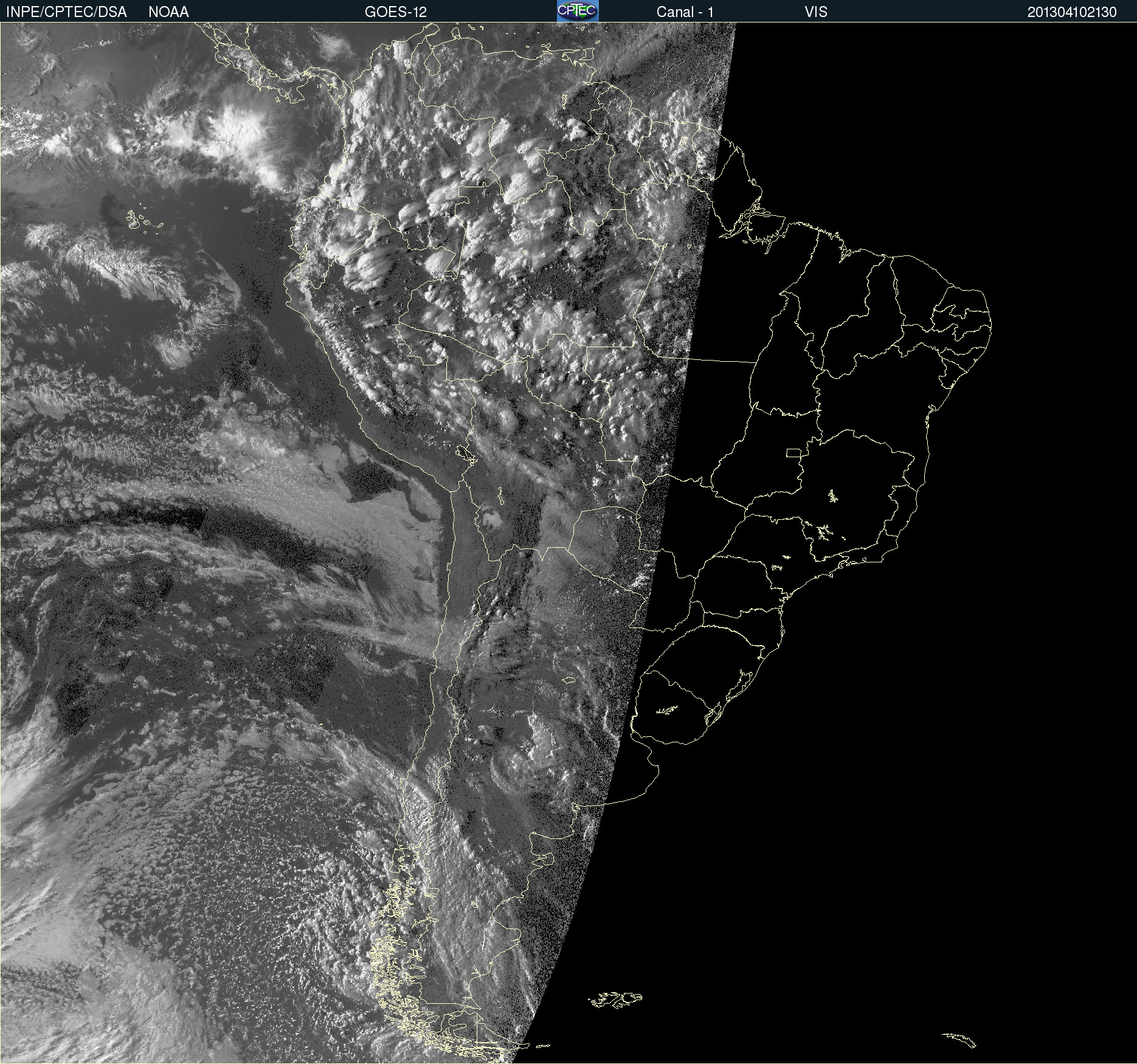Click the NOAA label in header
The width and height of the screenshot is (1137, 1064).
[x=168, y=12]
